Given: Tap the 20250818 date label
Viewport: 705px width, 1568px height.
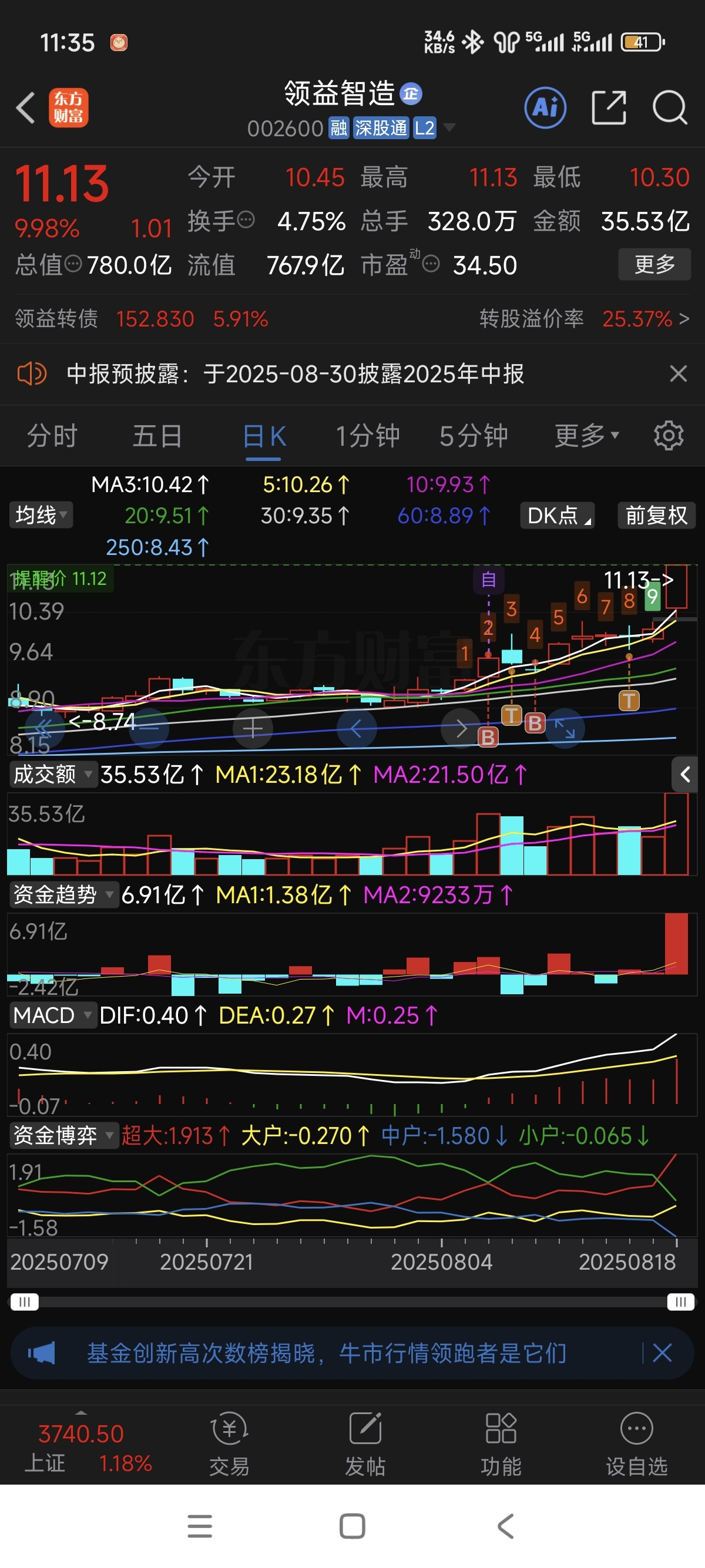Looking at the screenshot, I should (627, 1262).
